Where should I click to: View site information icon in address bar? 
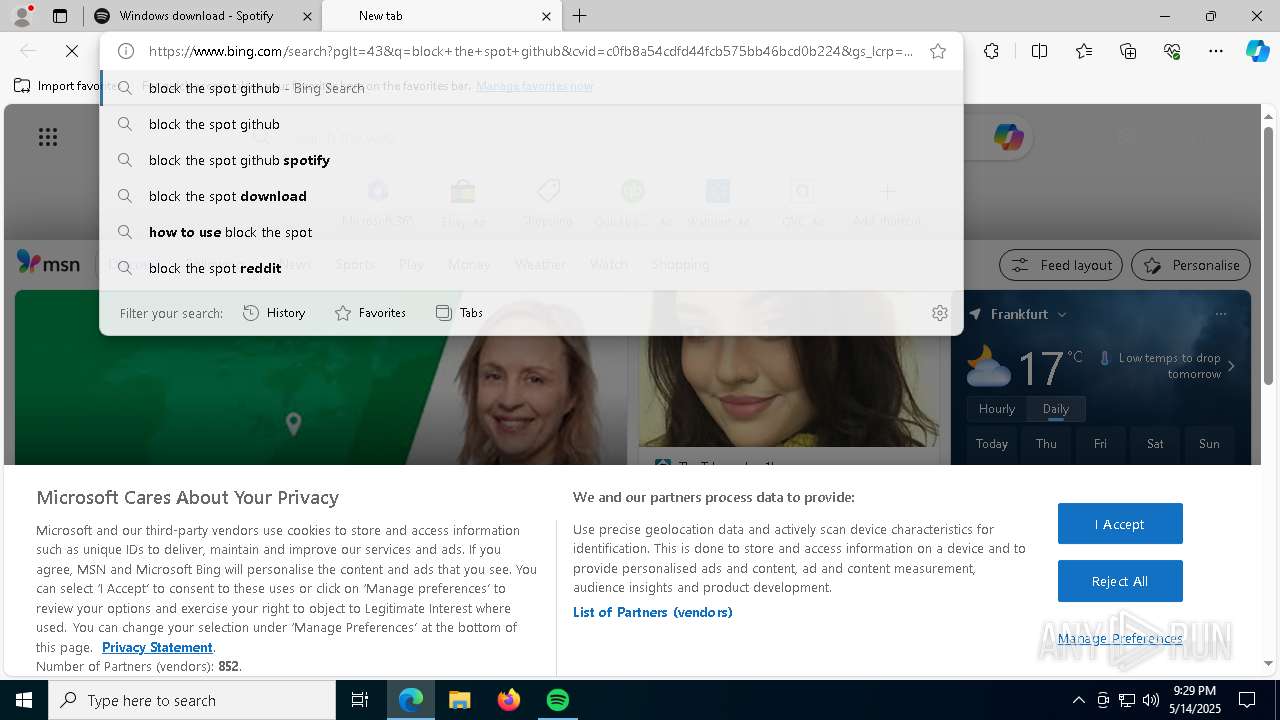pos(126,51)
